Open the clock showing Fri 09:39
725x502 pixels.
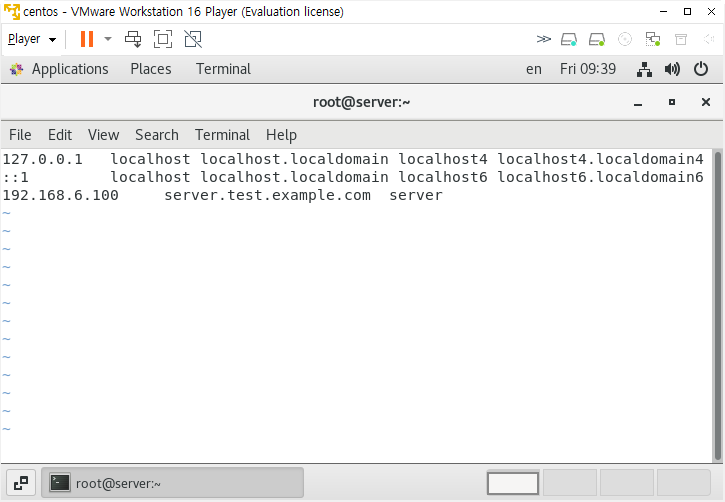tap(588, 69)
